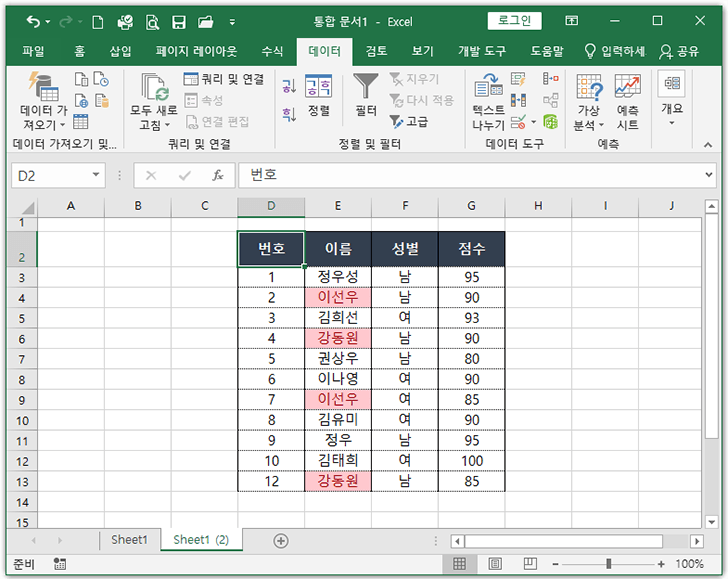Create a new blank workbook from quick access
The image size is (728, 579).
[98, 22]
